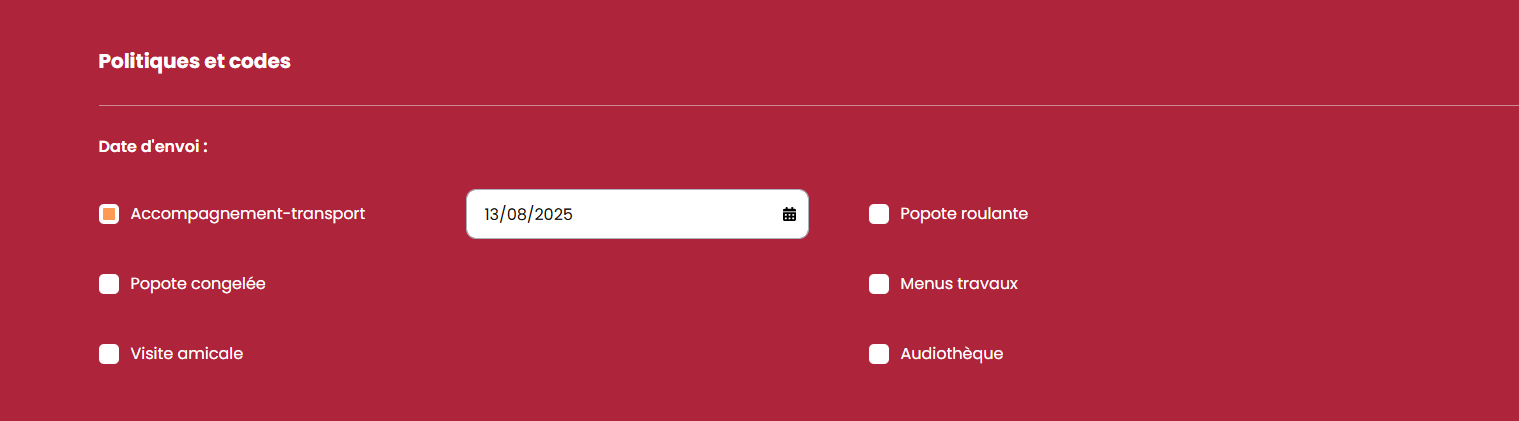
Task: Click the Accompagnement-transport label text
Action: (x=247, y=214)
